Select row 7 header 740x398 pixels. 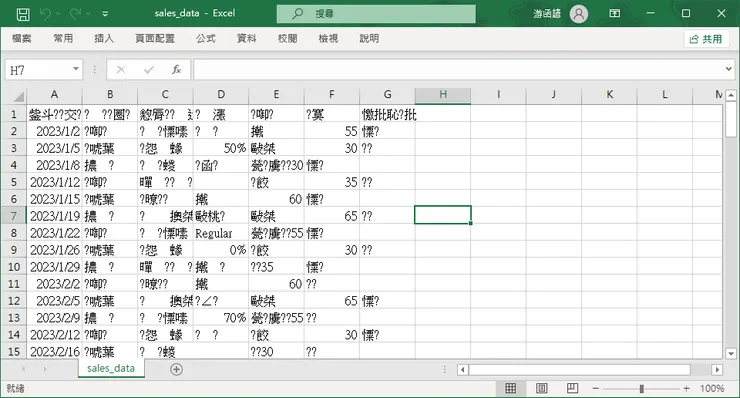14,216
